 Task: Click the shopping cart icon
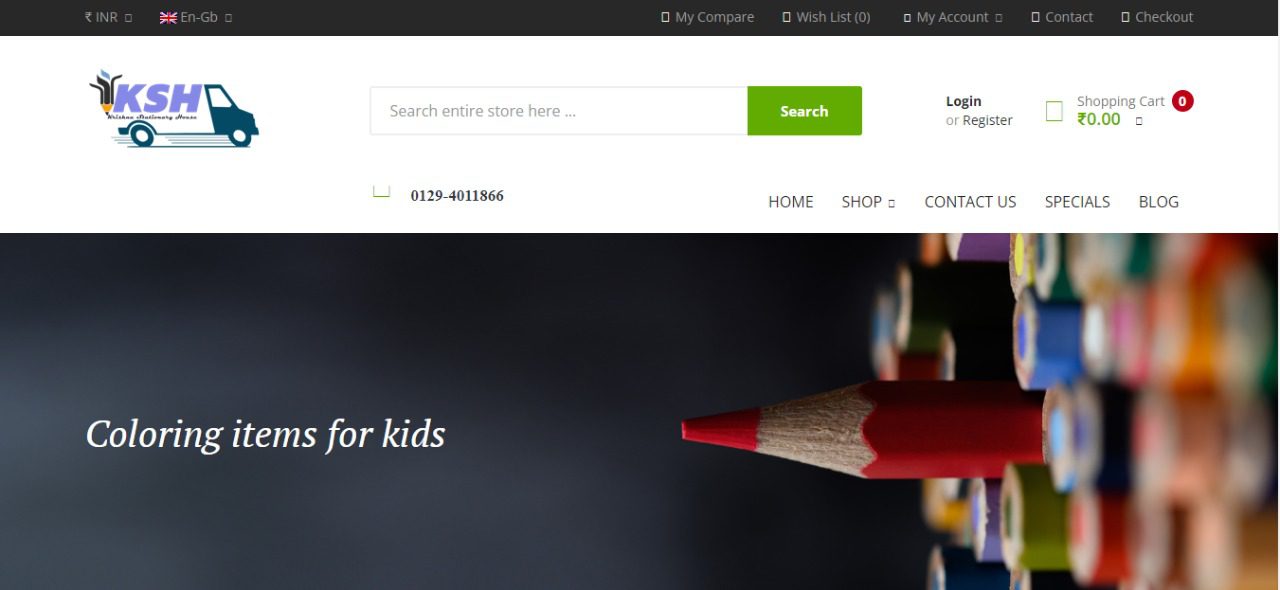click(x=1054, y=111)
